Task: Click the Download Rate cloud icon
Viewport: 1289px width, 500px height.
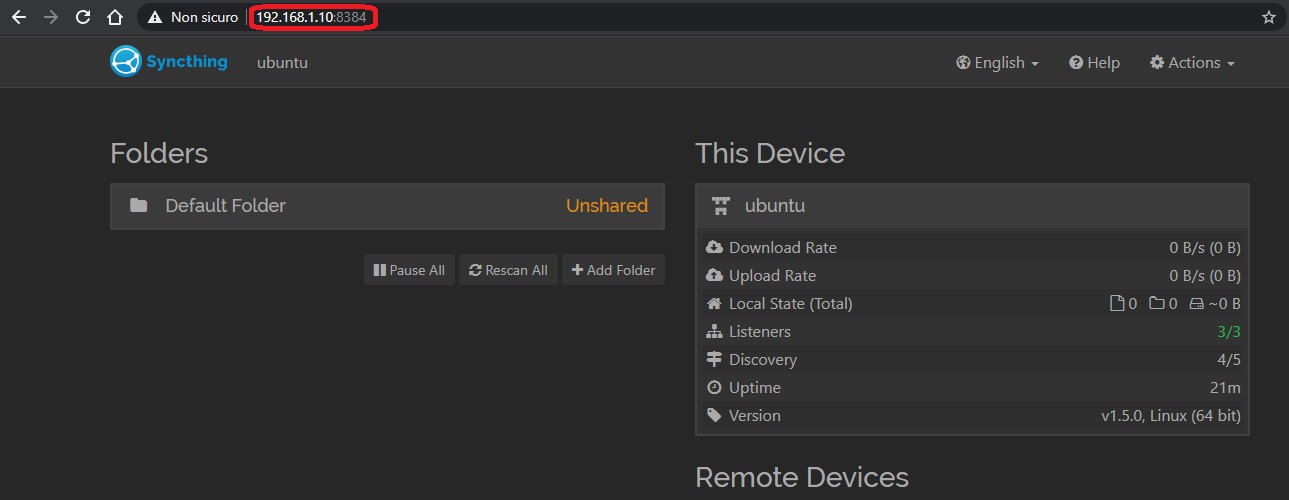Action: coord(714,247)
